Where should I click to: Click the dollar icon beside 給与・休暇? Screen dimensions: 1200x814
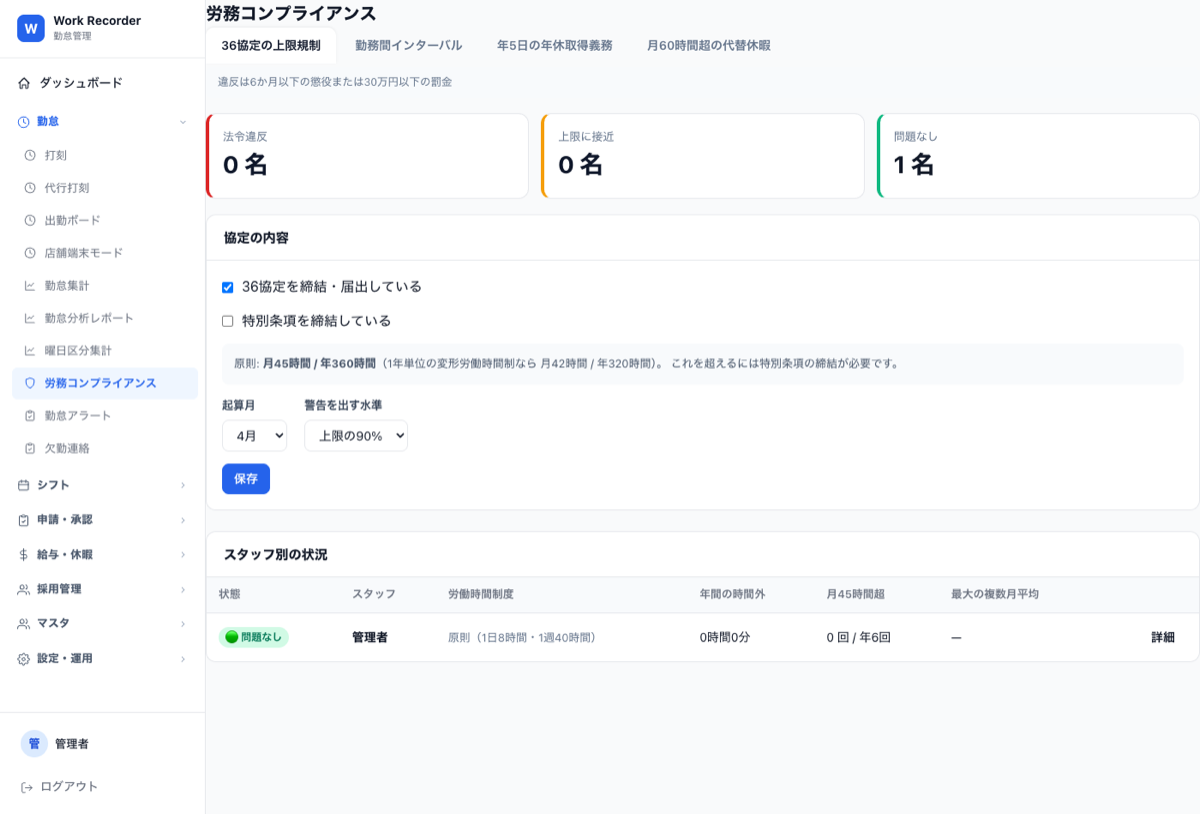point(24,554)
